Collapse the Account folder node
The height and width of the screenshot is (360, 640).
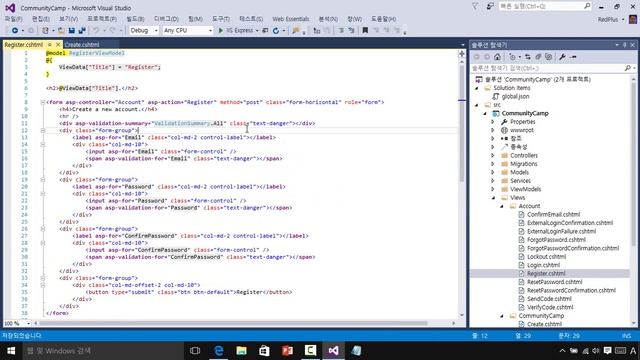click(x=502, y=206)
